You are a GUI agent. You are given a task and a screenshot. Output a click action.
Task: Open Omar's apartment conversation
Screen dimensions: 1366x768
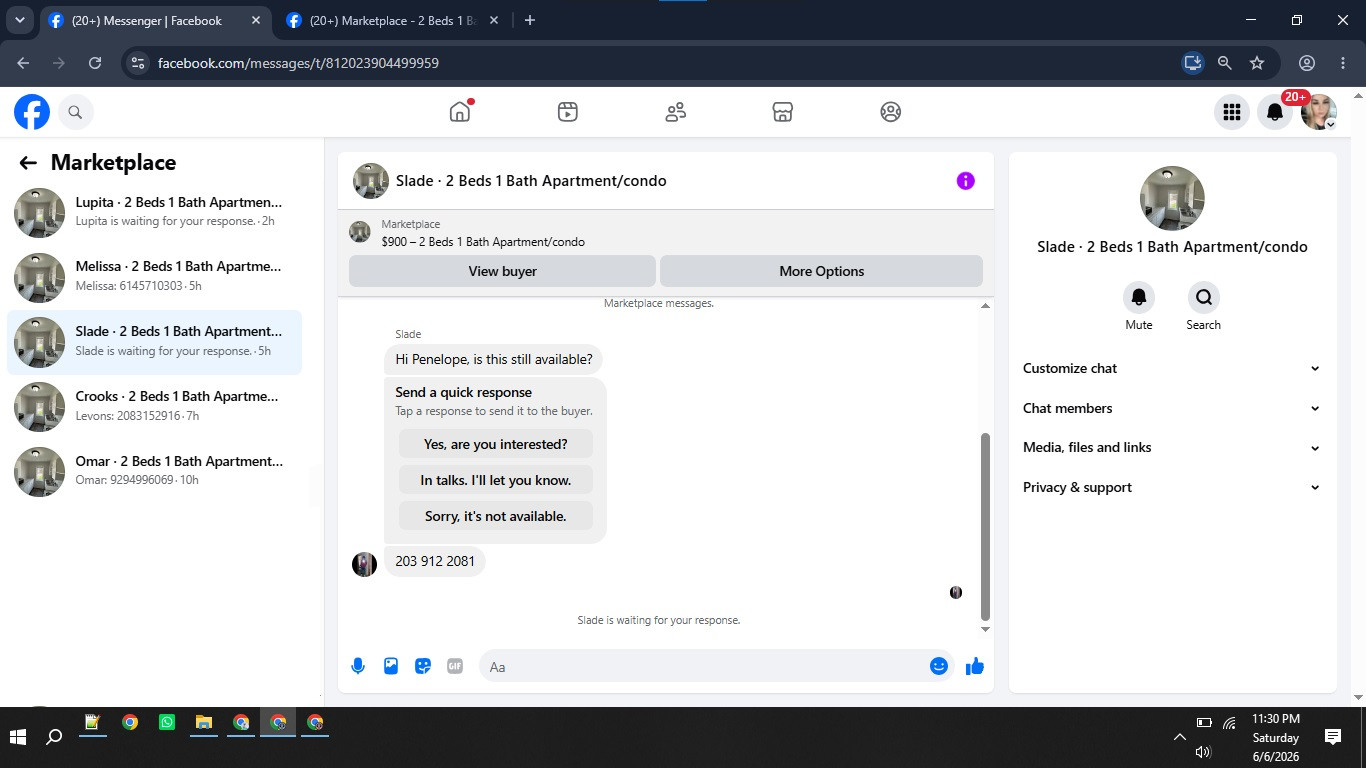(154, 472)
